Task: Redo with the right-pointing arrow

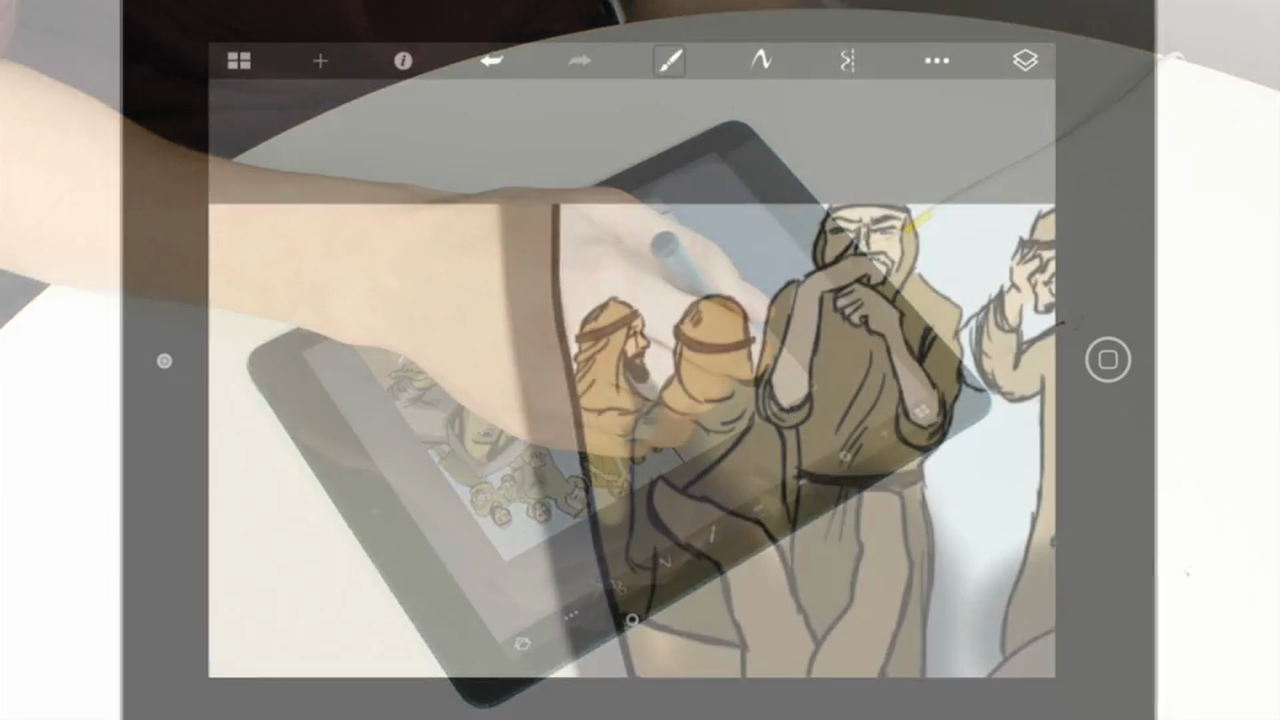Action: [579, 61]
